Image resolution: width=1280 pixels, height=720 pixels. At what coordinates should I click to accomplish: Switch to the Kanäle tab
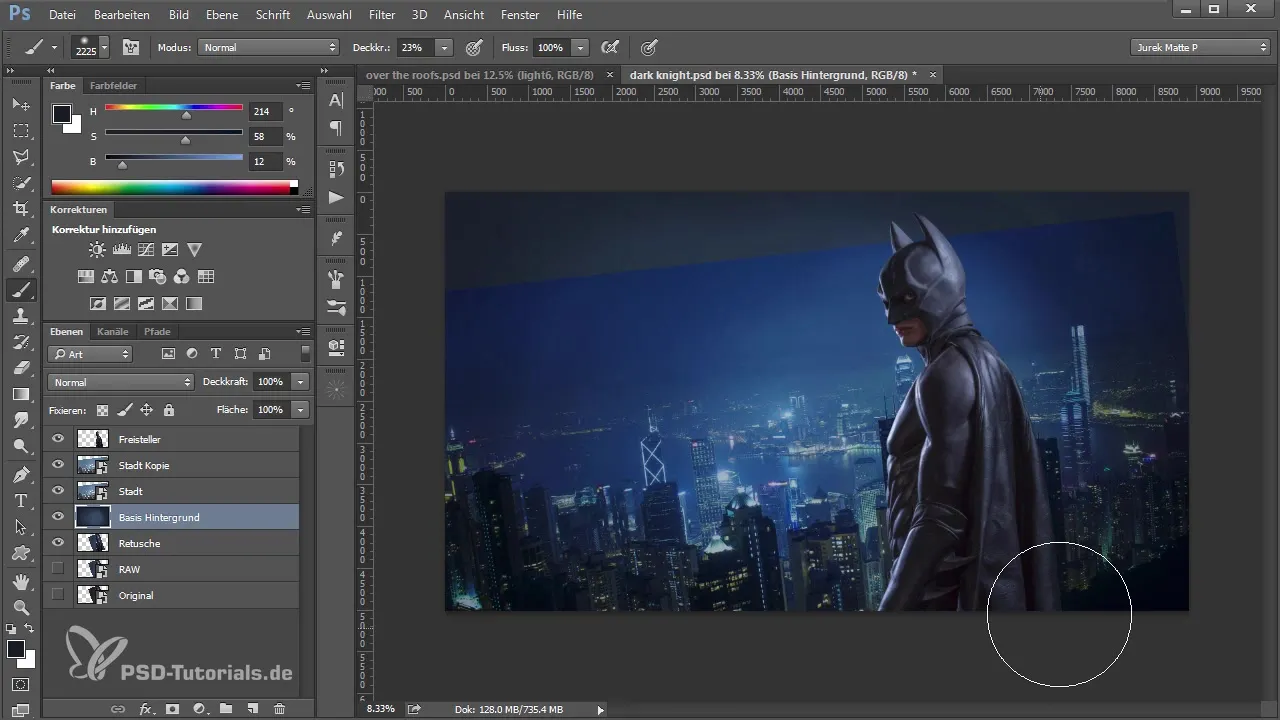coord(113,331)
